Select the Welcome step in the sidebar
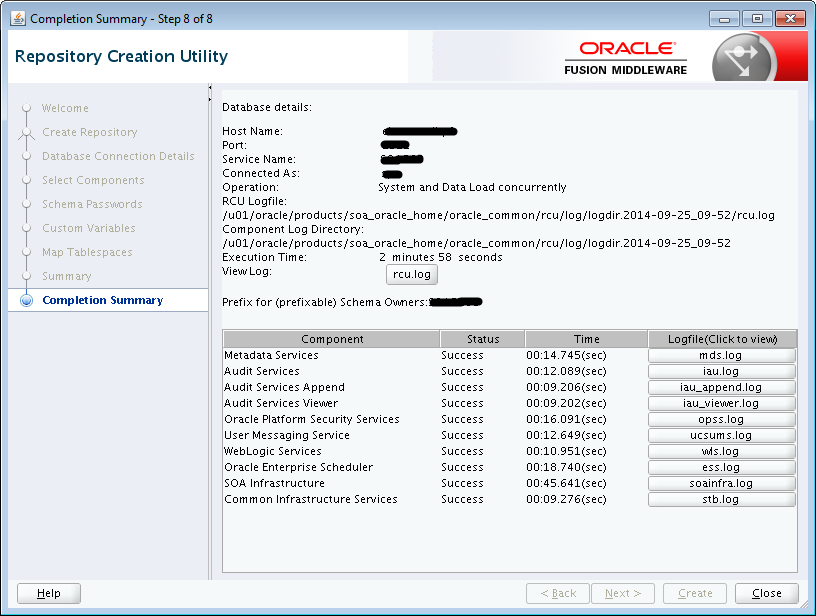The image size is (816, 616). click(65, 108)
